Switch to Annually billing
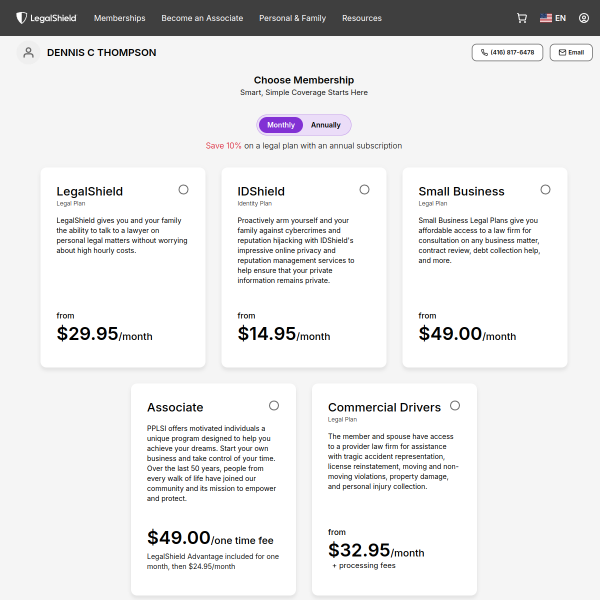Image resolution: width=600 pixels, height=600 pixels. (x=325, y=125)
